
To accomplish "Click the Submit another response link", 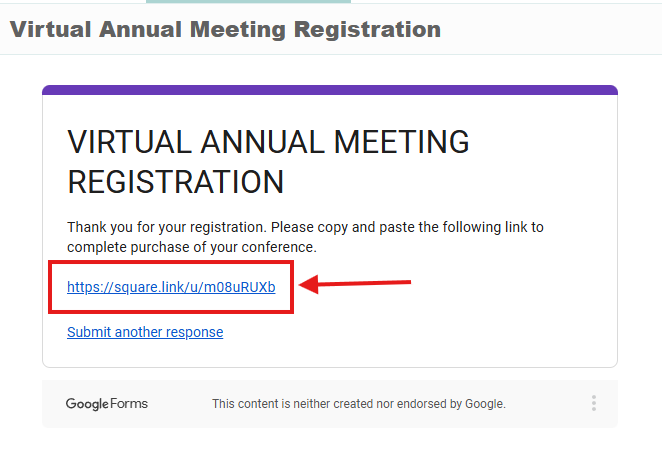I will (145, 332).
